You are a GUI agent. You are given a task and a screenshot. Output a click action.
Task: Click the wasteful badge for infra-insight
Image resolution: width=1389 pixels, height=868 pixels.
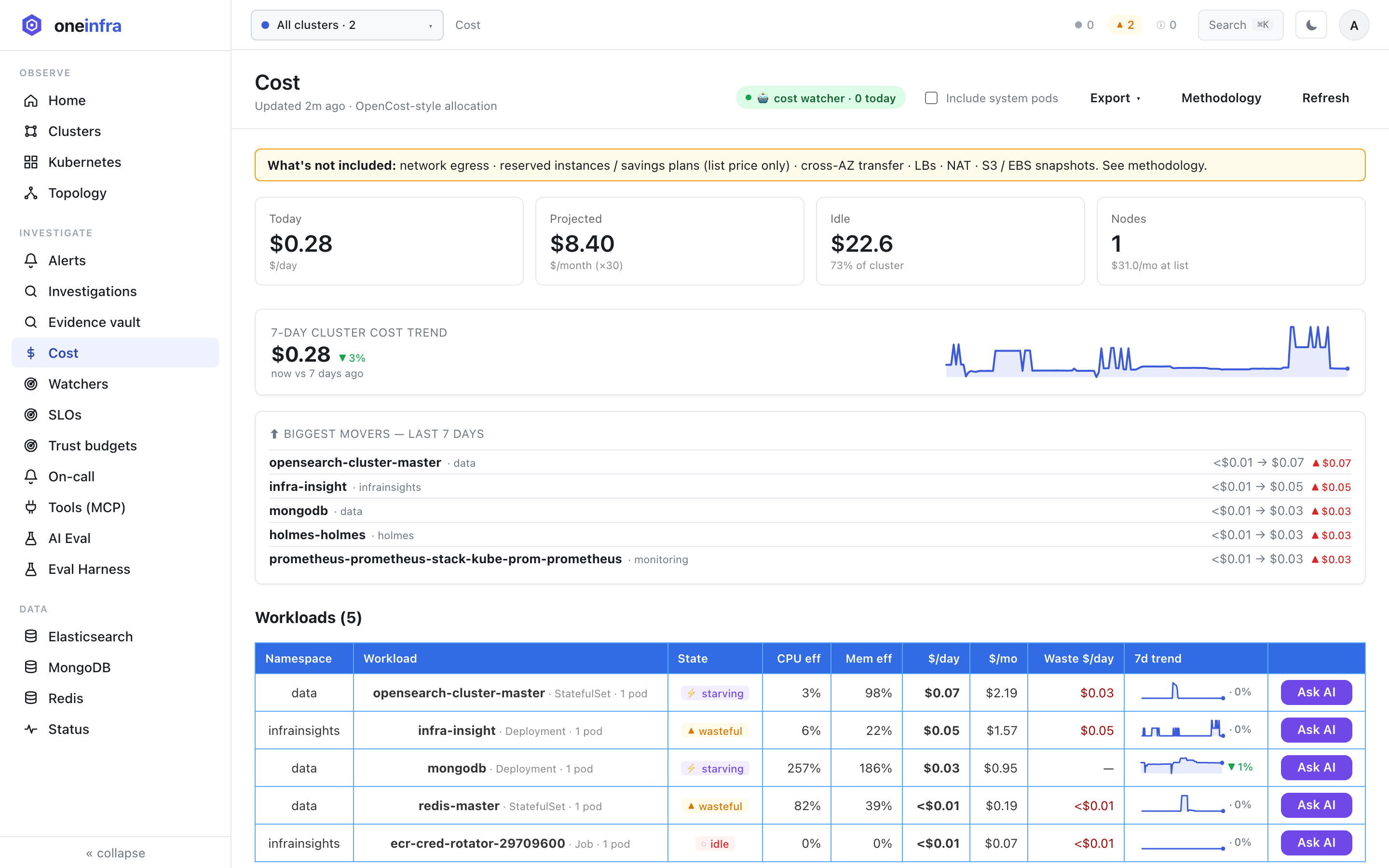715,731
